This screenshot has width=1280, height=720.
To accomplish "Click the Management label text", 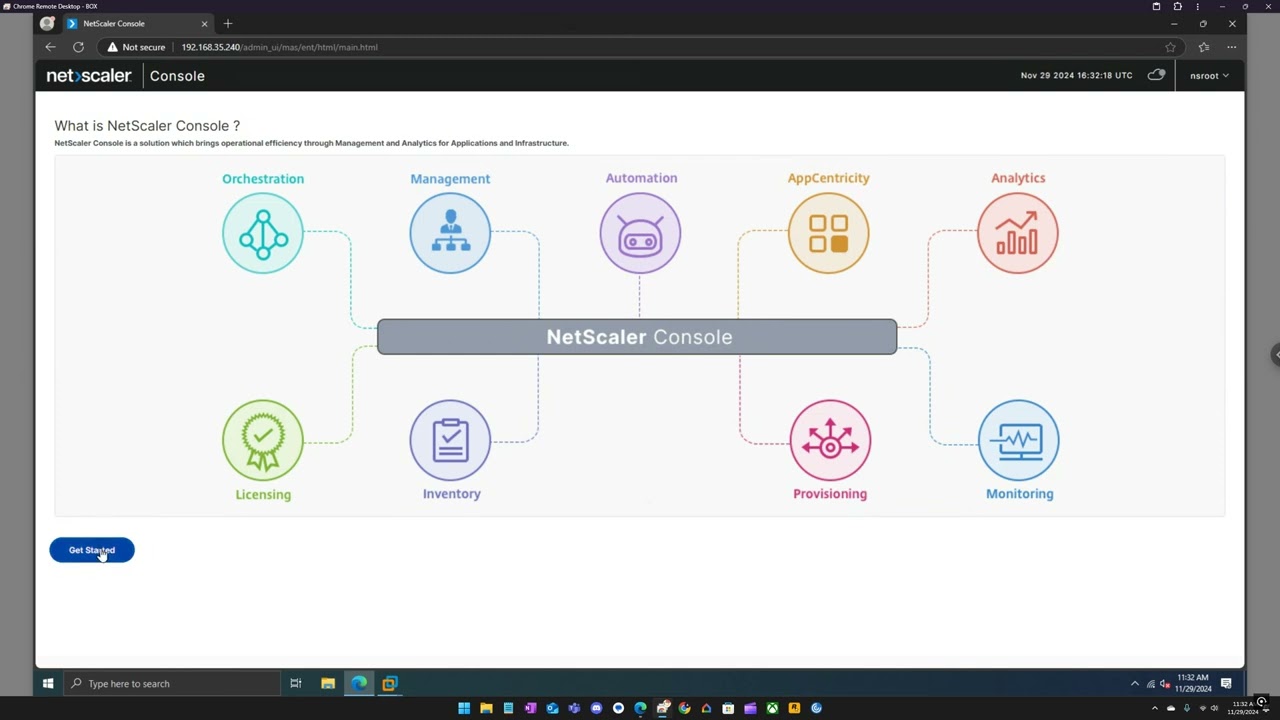I will pyautogui.click(x=450, y=179).
